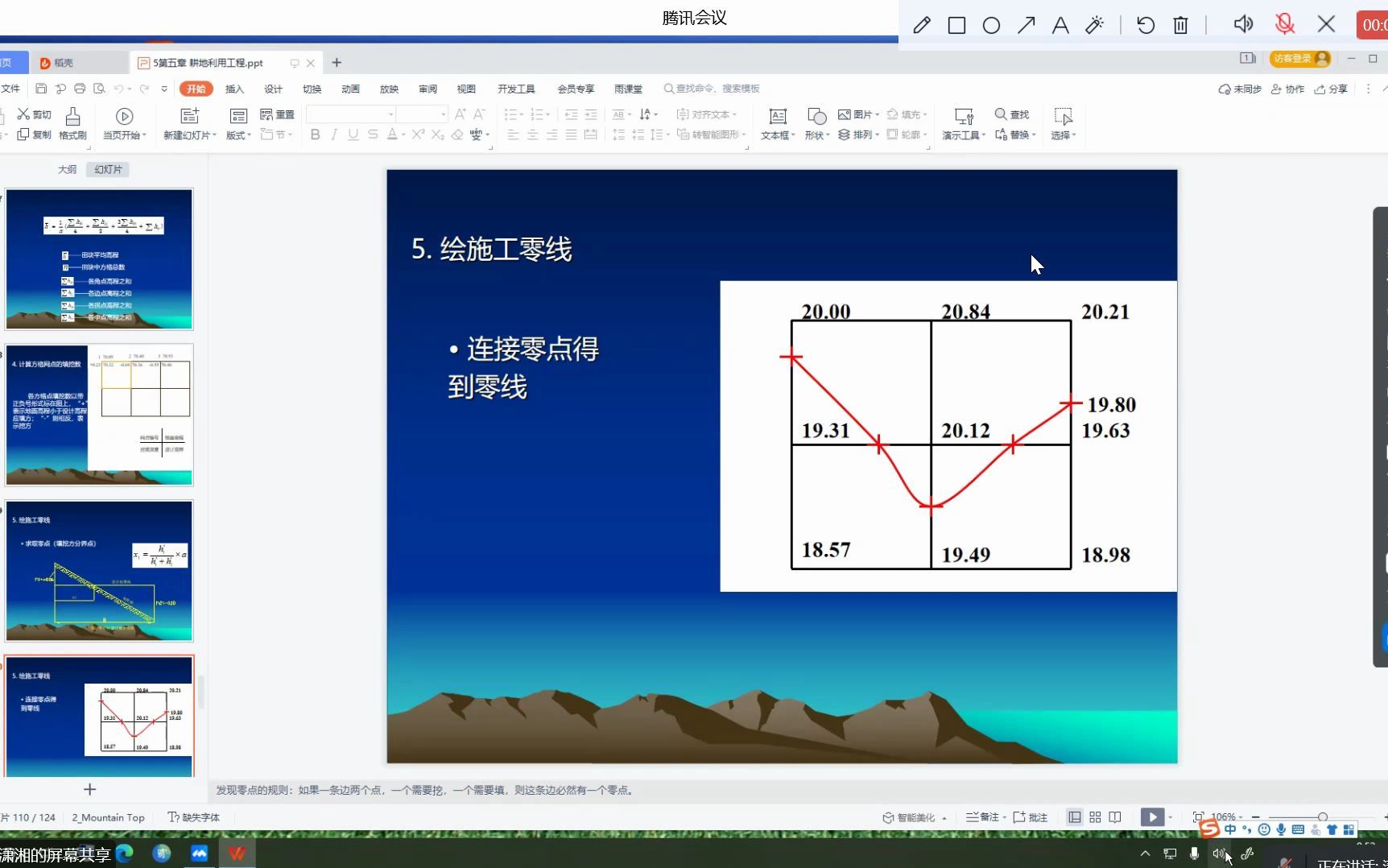Unmute the red muted microphone
The image size is (1388, 868).
click(x=1285, y=24)
